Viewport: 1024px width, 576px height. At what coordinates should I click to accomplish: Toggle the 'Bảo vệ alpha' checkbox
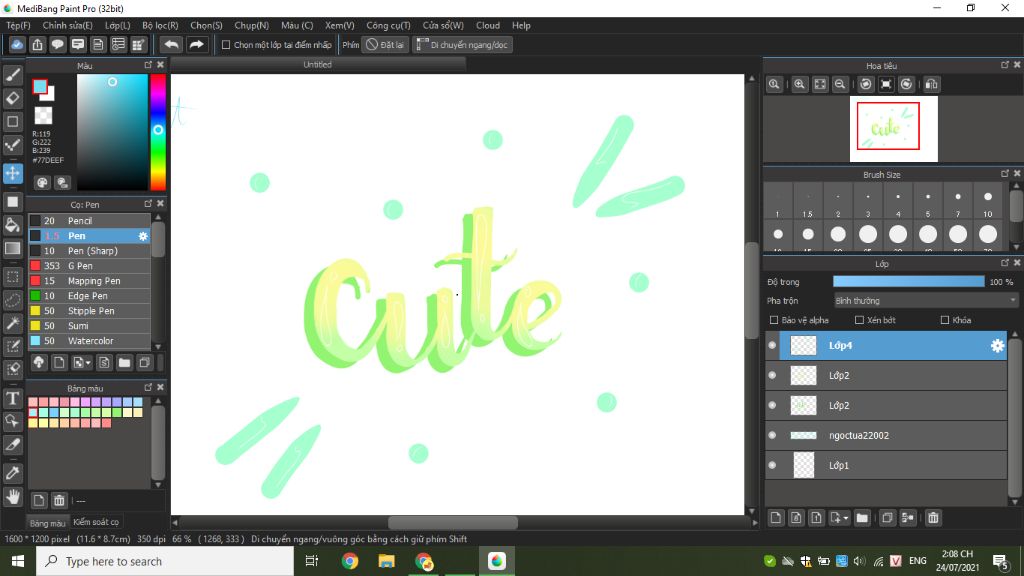click(x=774, y=320)
